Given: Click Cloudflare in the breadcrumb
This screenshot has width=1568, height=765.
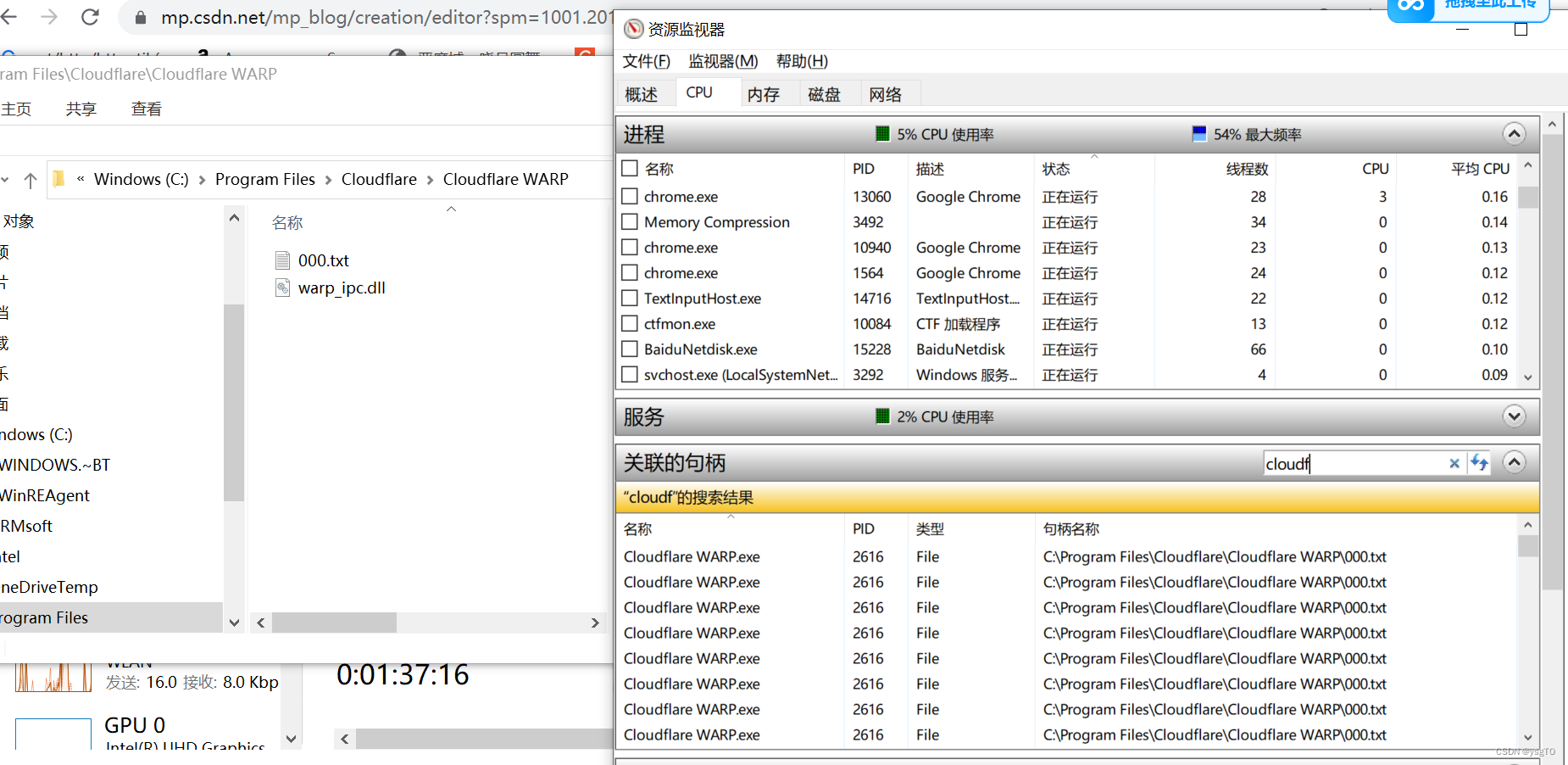Looking at the screenshot, I should tap(379, 179).
